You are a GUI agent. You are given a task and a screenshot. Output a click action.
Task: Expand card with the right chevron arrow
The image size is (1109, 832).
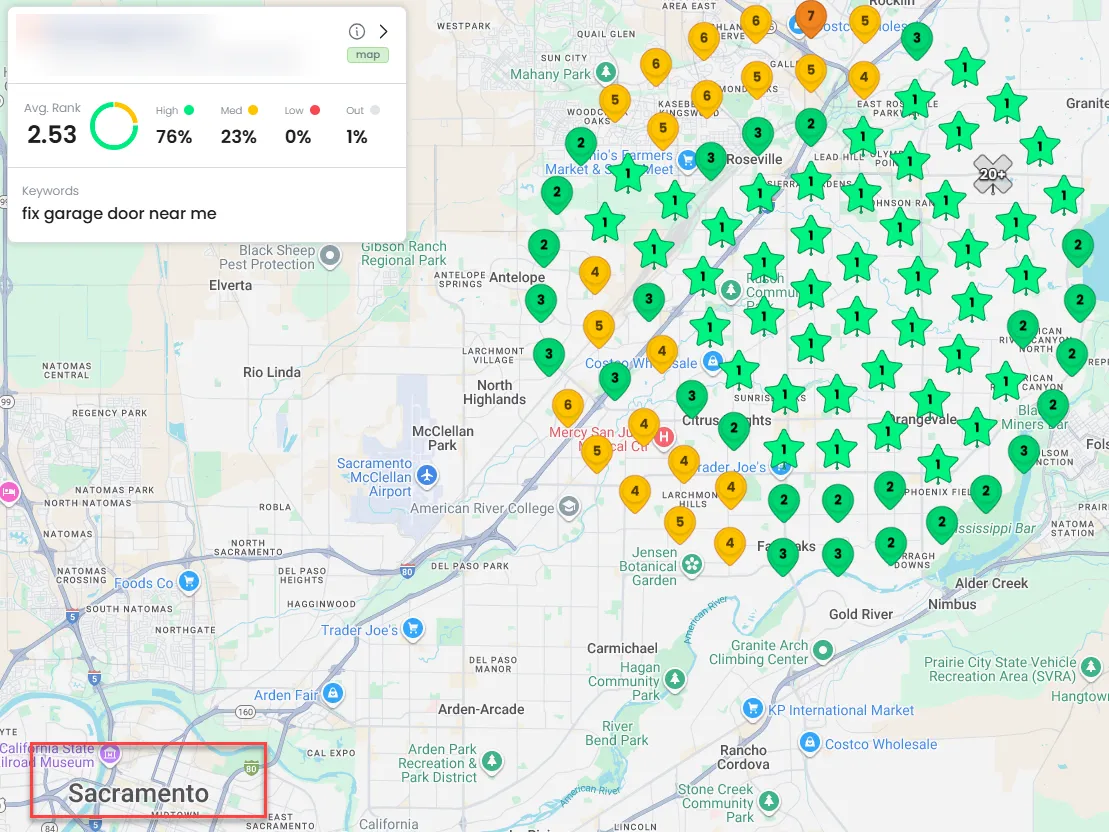tap(383, 31)
